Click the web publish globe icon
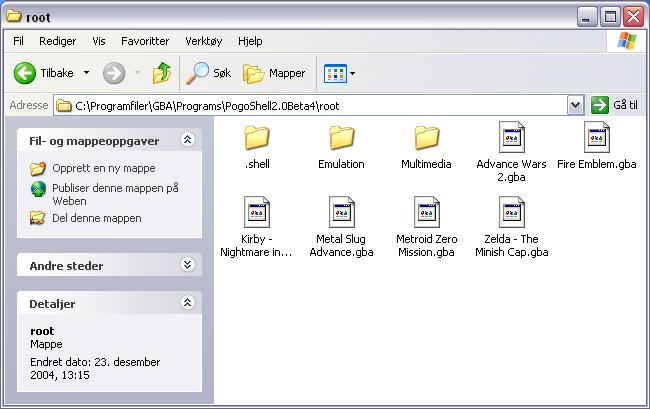650x409 pixels. click(38, 189)
